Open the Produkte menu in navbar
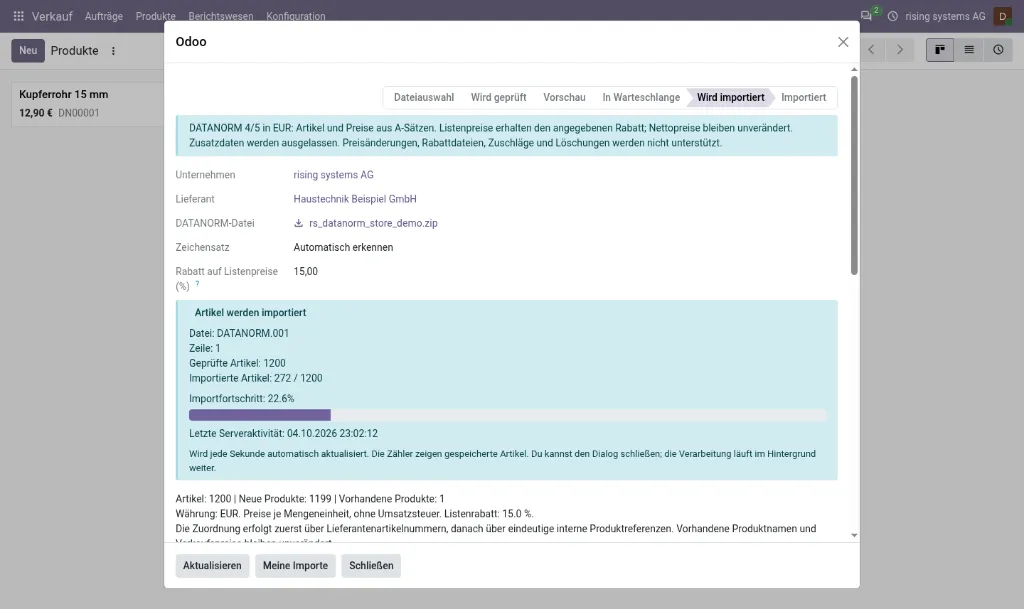The height and width of the screenshot is (609, 1024). click(155, 16)
